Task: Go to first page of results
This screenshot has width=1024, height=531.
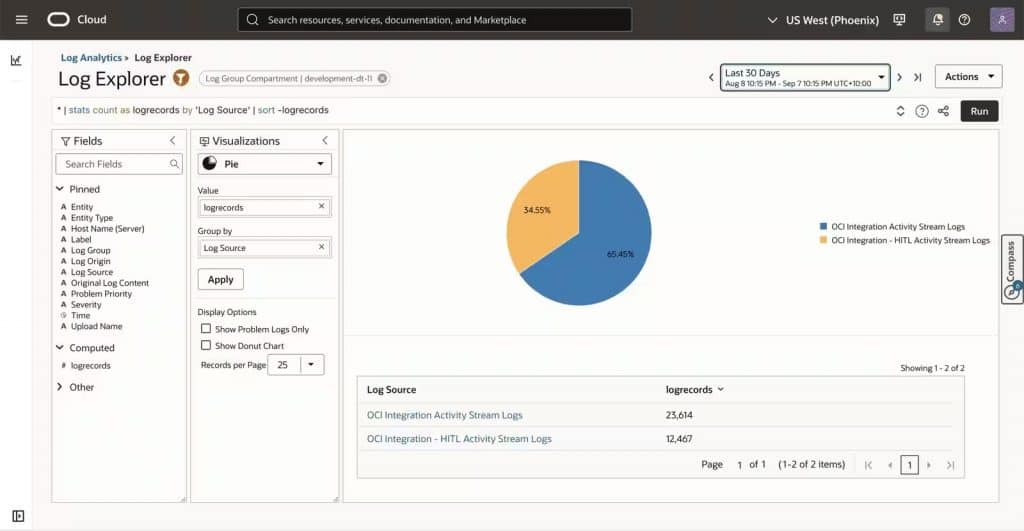Action: click(868, 465)
